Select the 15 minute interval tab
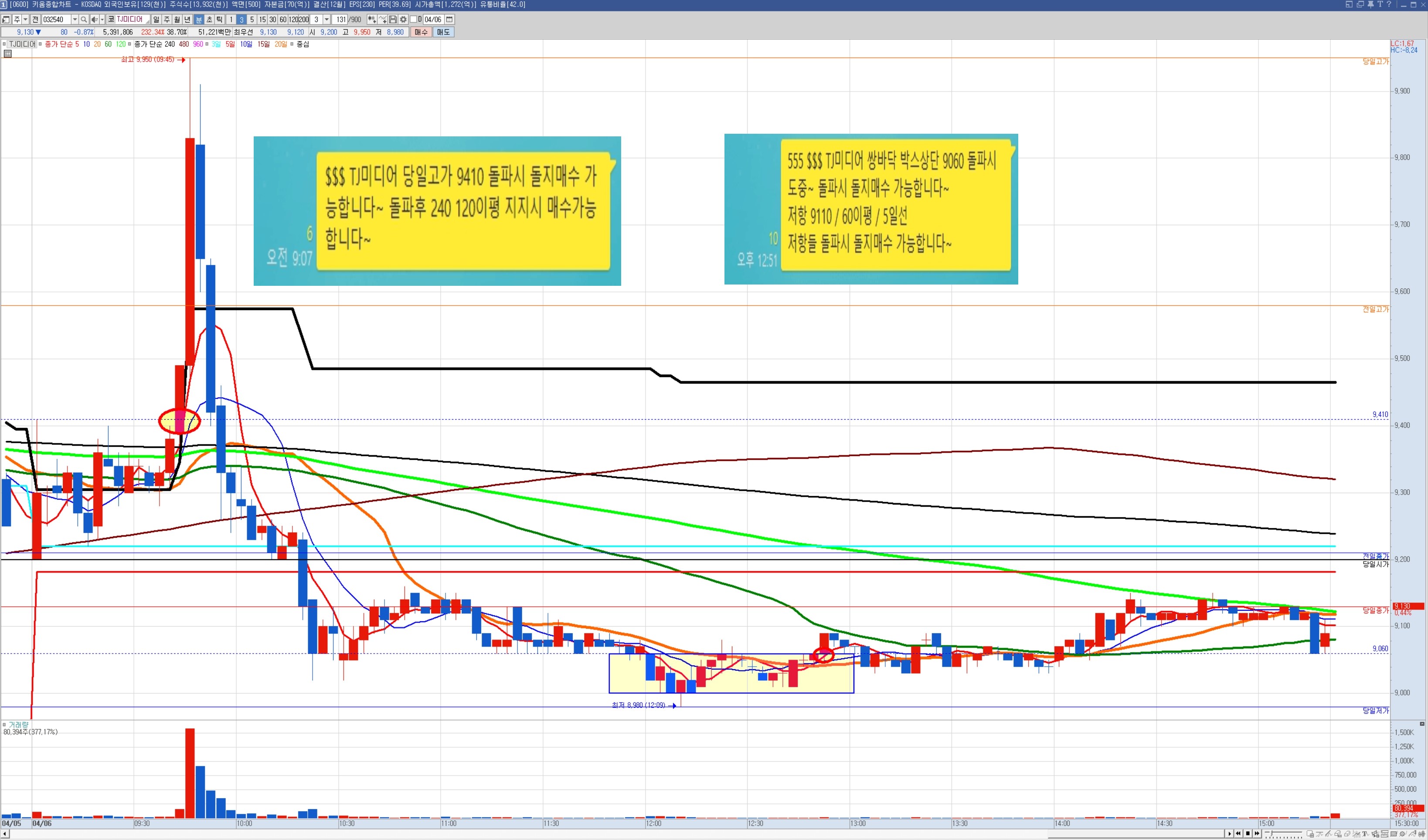This screenshot has height=840, width=1428. point(262,19)
